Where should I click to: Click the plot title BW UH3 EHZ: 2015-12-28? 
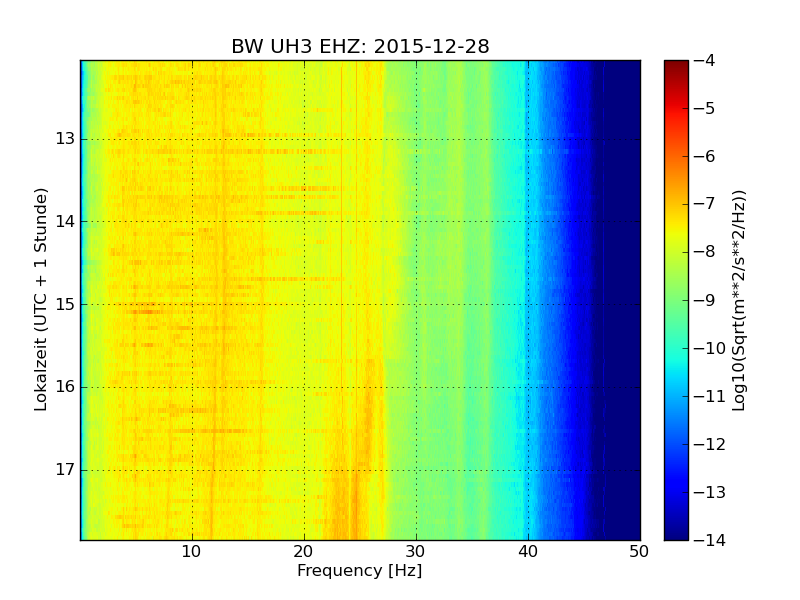pos(360,46)
